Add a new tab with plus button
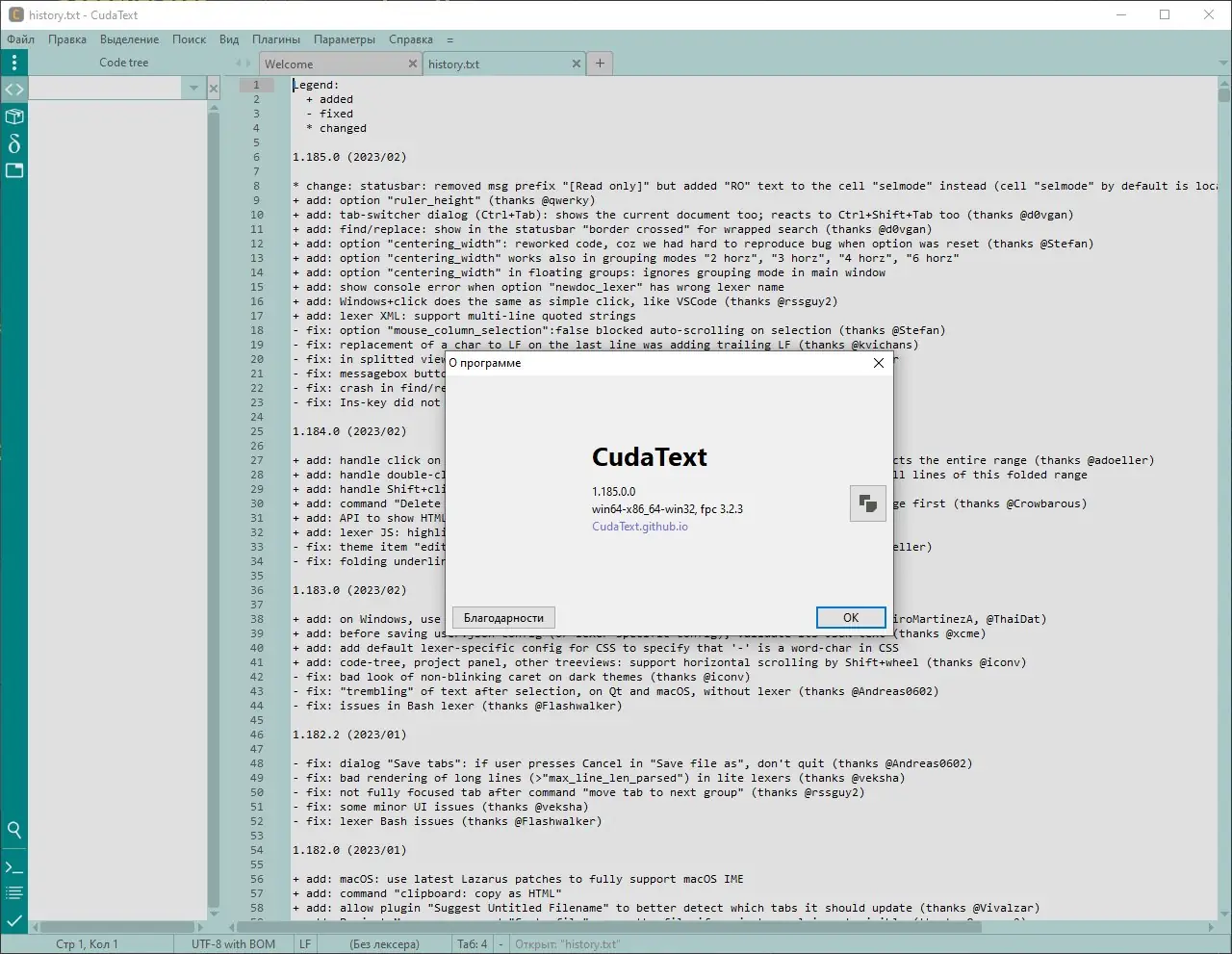 click(600, 64)
